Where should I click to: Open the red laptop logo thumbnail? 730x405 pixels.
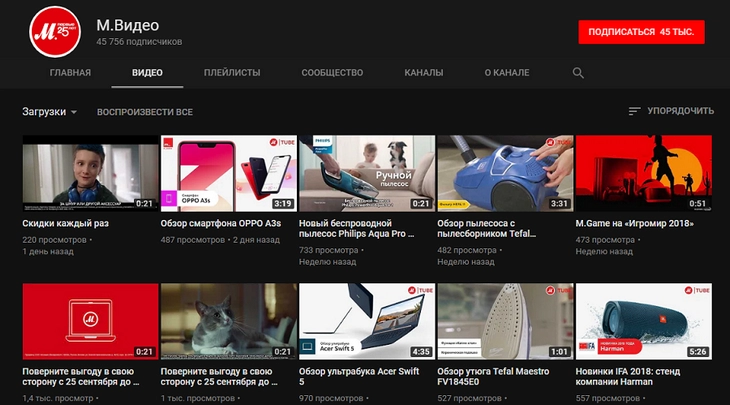90,321
